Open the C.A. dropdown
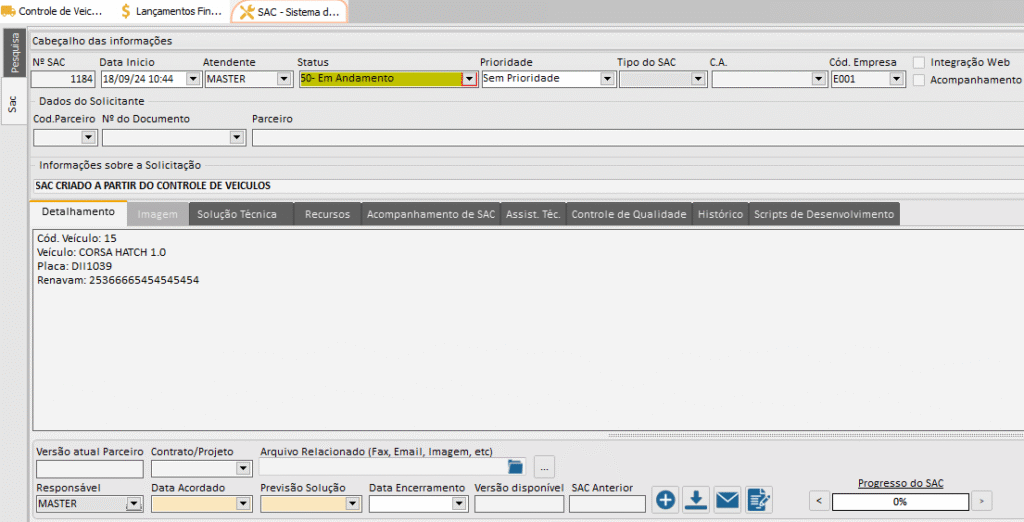Image resolution: width=1024 pixels, height=522 pixels. [818, 79]
